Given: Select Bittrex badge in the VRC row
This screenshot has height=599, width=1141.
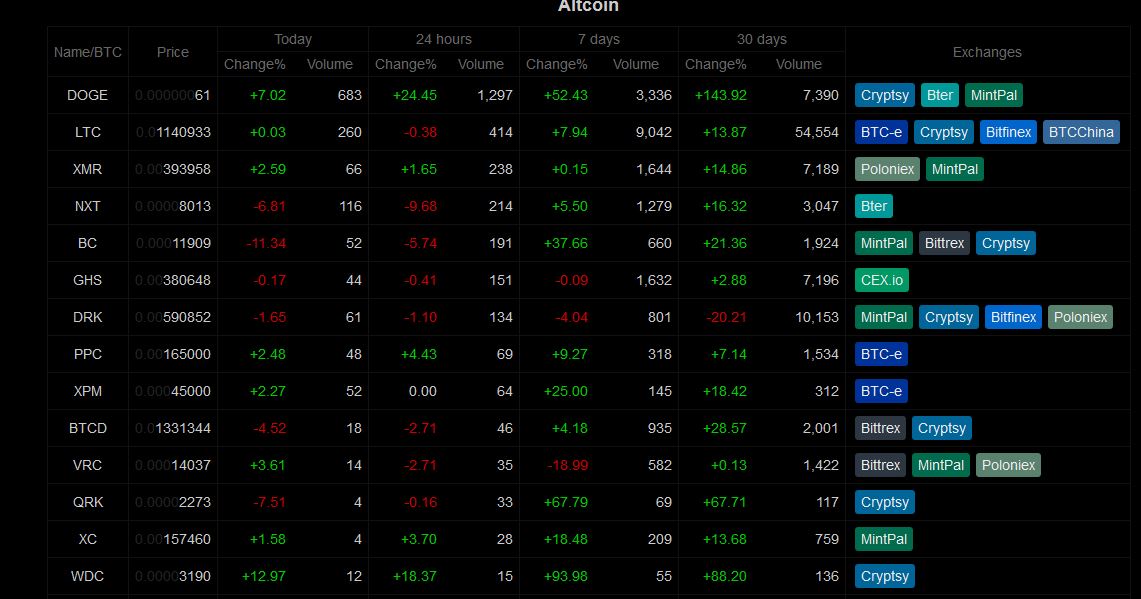Looking at the screenshot, I should 880,467.
